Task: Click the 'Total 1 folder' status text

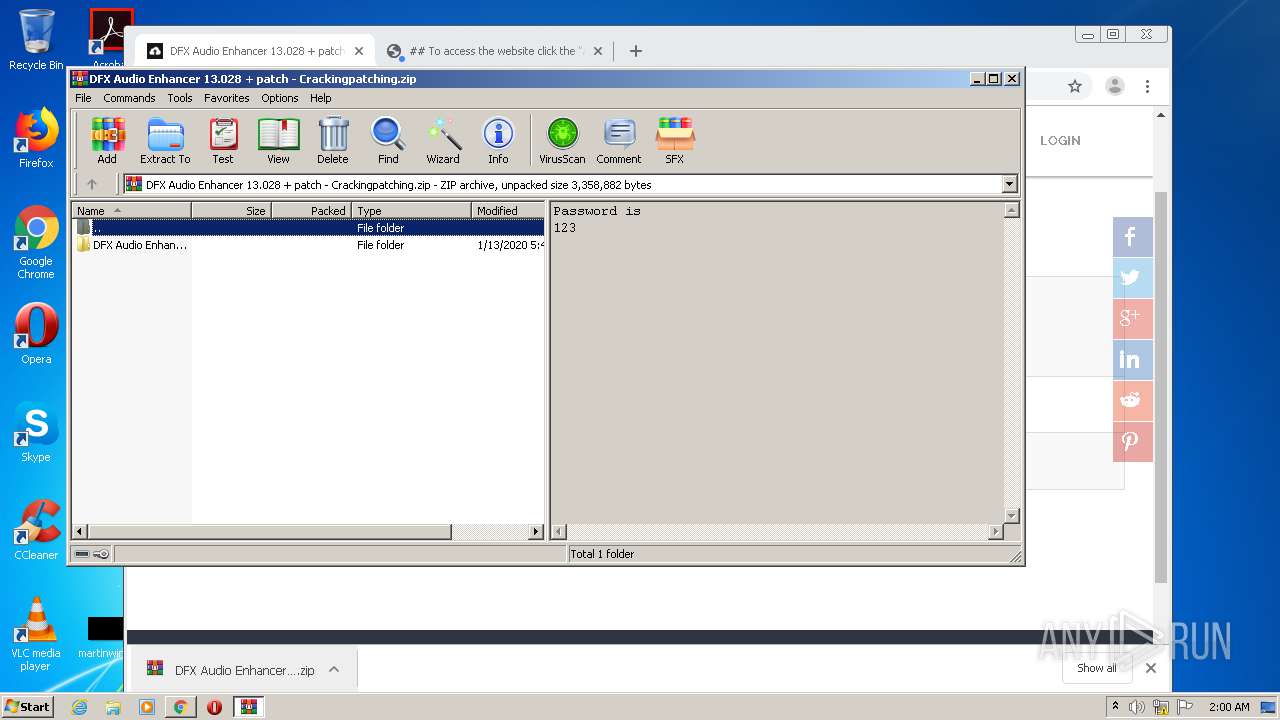Action: click(x=602, y=554)
